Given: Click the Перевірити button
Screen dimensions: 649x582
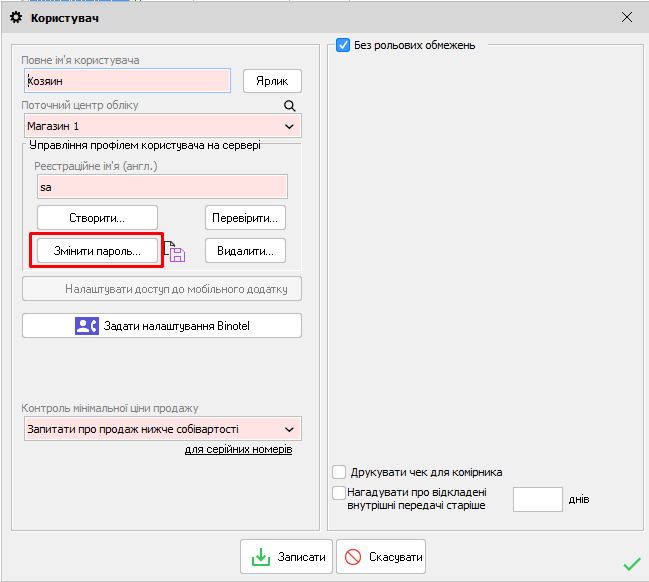Looking at the screenshot, I should point(245,217).
